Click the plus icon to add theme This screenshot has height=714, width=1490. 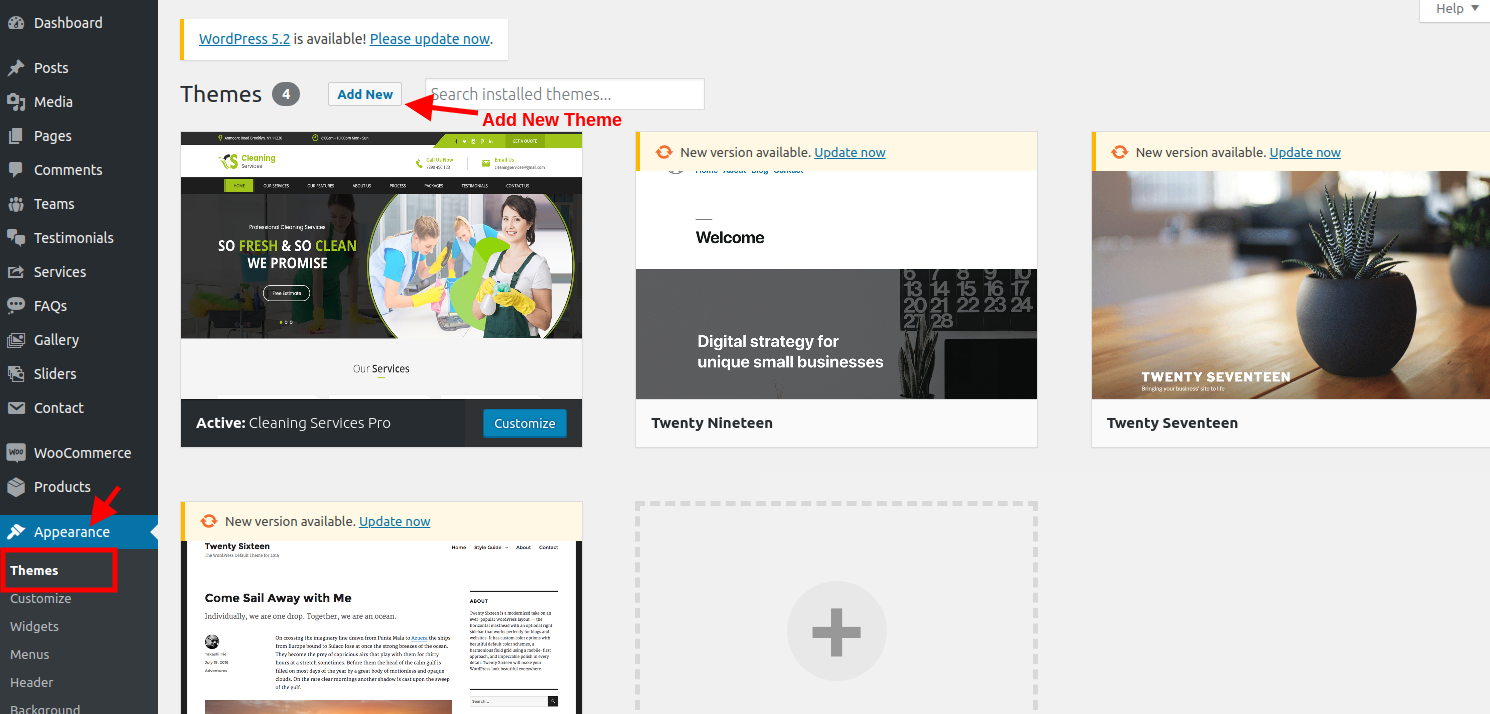click(x=836, y=632)
